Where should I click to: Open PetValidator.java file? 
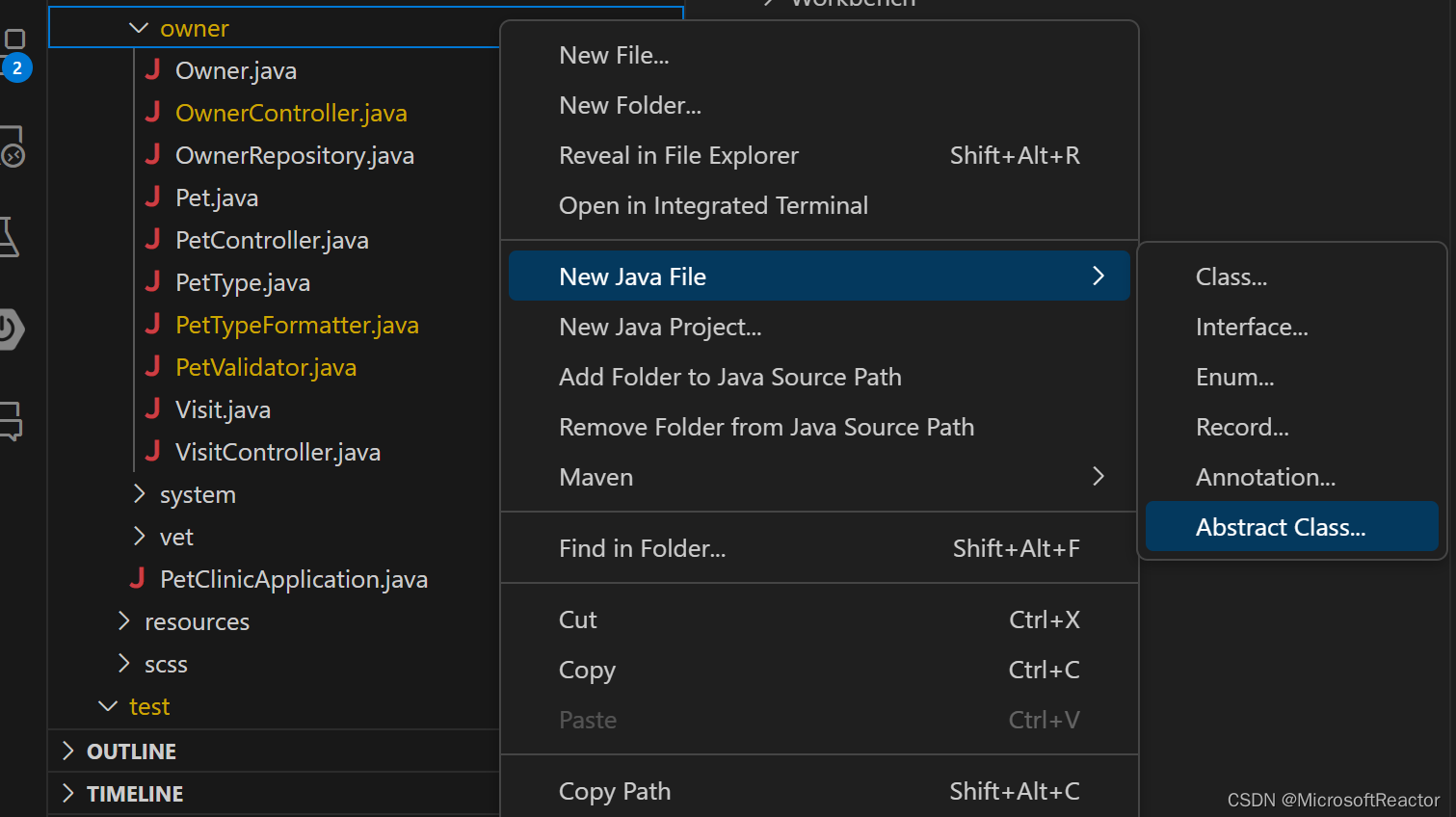point(266,368)
